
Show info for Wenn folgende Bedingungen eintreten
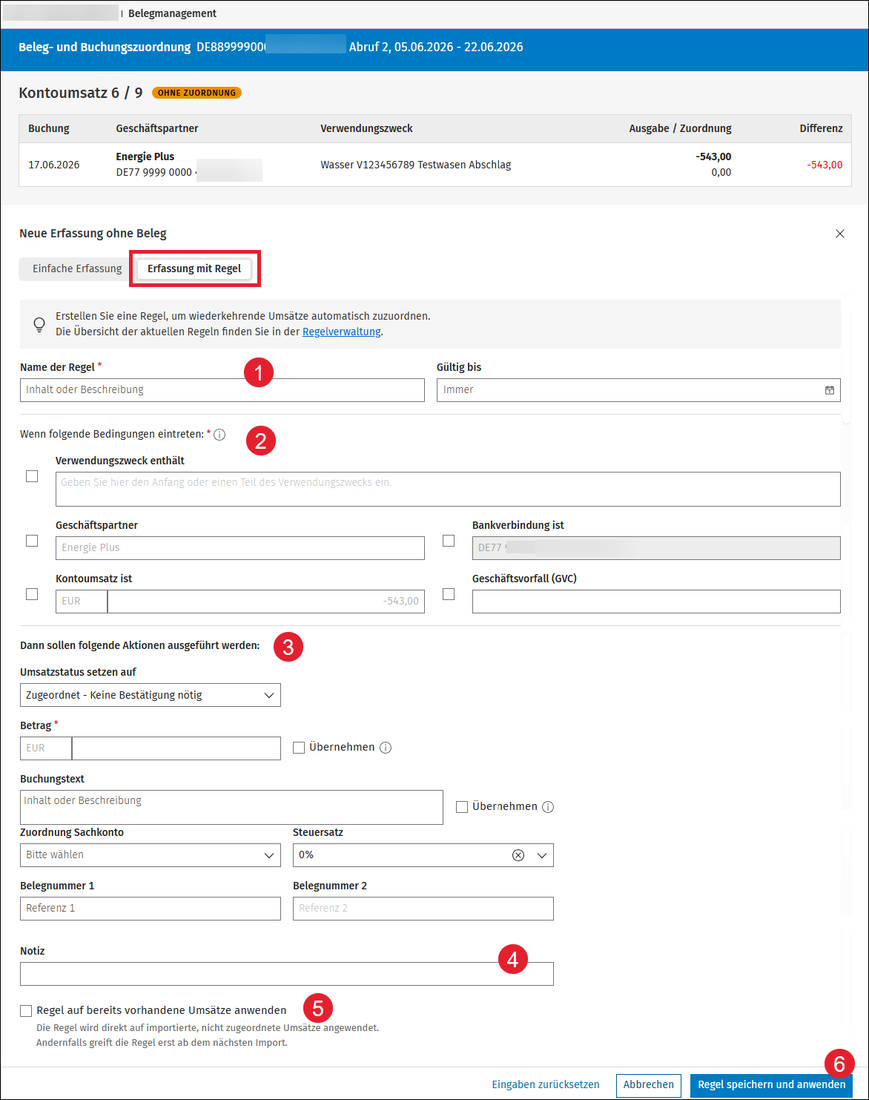pyautogui.click(x=220, y=435)
